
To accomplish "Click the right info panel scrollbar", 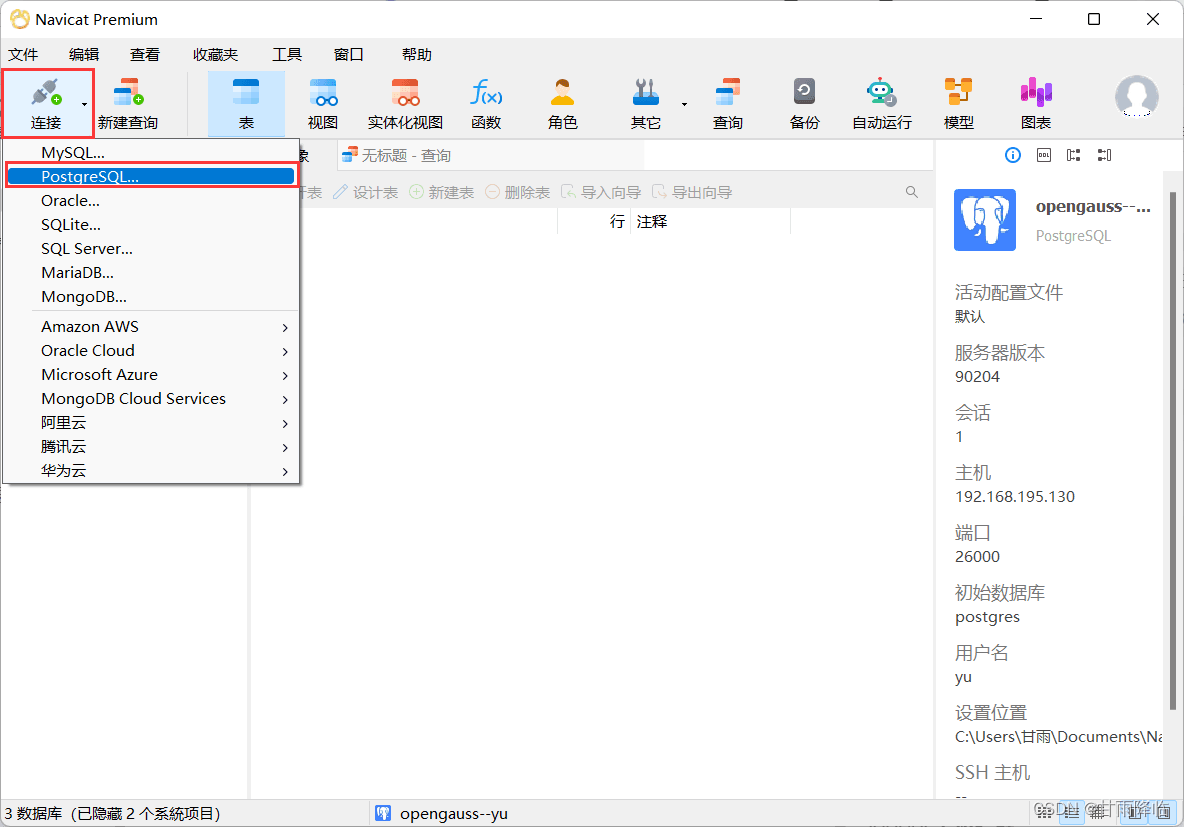I will (1172, 449).
